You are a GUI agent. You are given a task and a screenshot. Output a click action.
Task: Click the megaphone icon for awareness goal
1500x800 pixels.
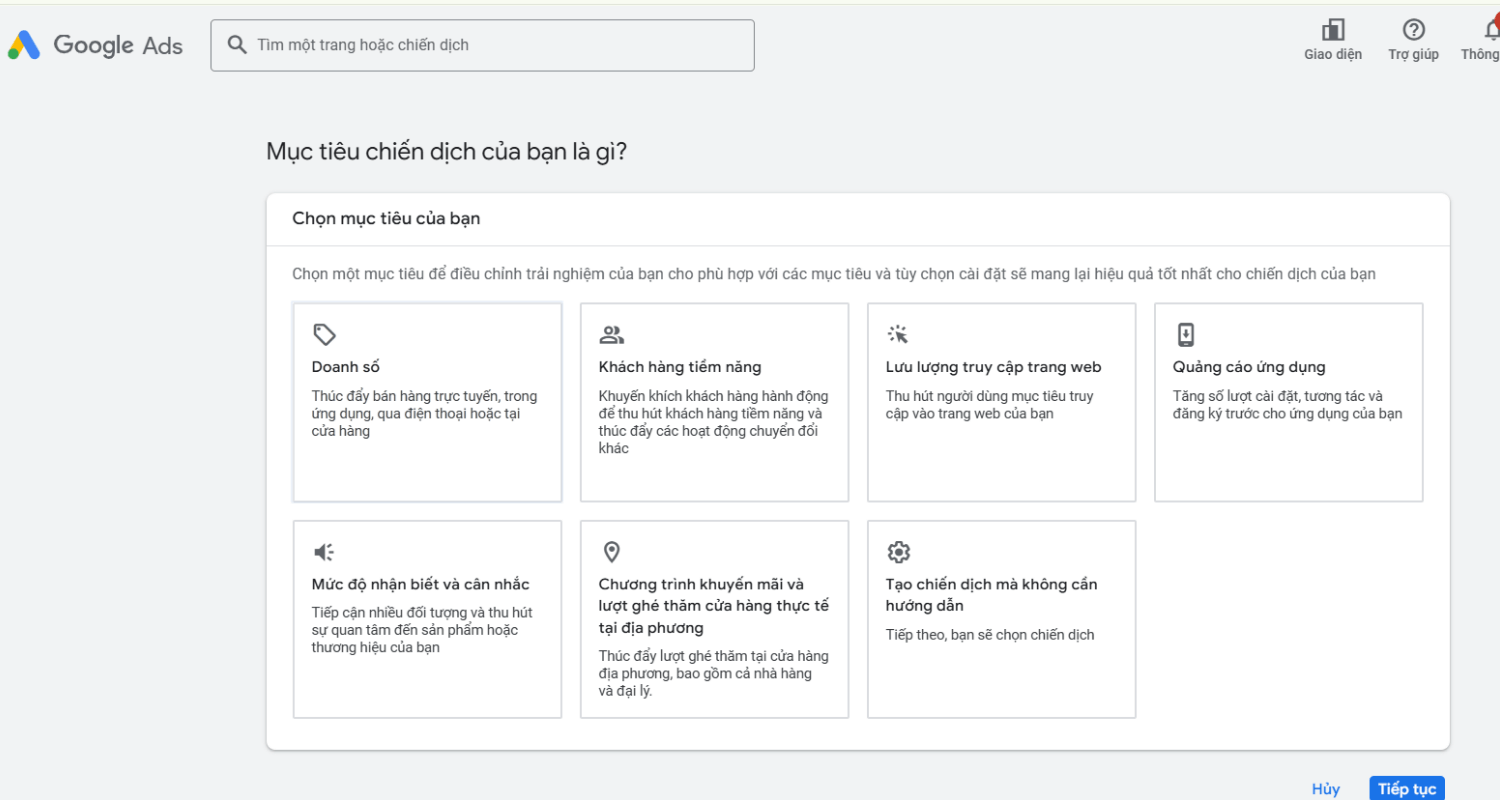click(x=323, y=552)
